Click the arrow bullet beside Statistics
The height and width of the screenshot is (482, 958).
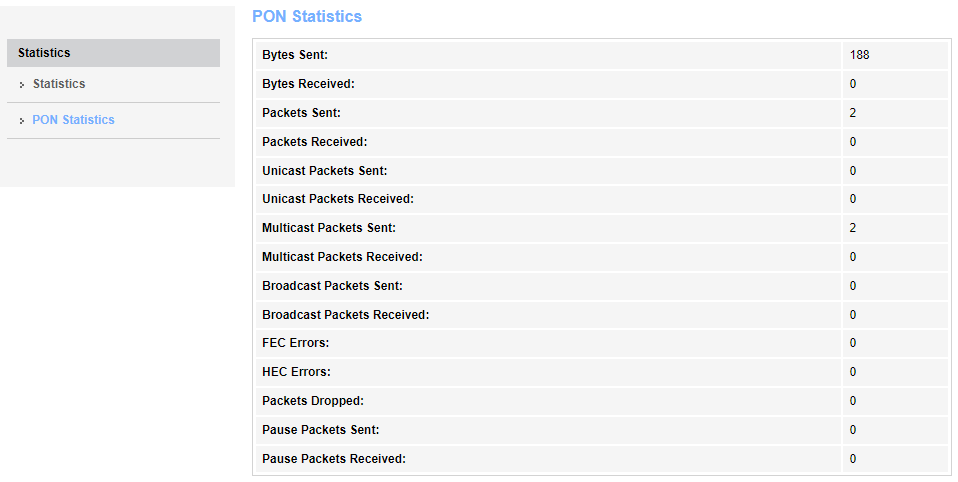pyautogui.click(x=22, y=85)
